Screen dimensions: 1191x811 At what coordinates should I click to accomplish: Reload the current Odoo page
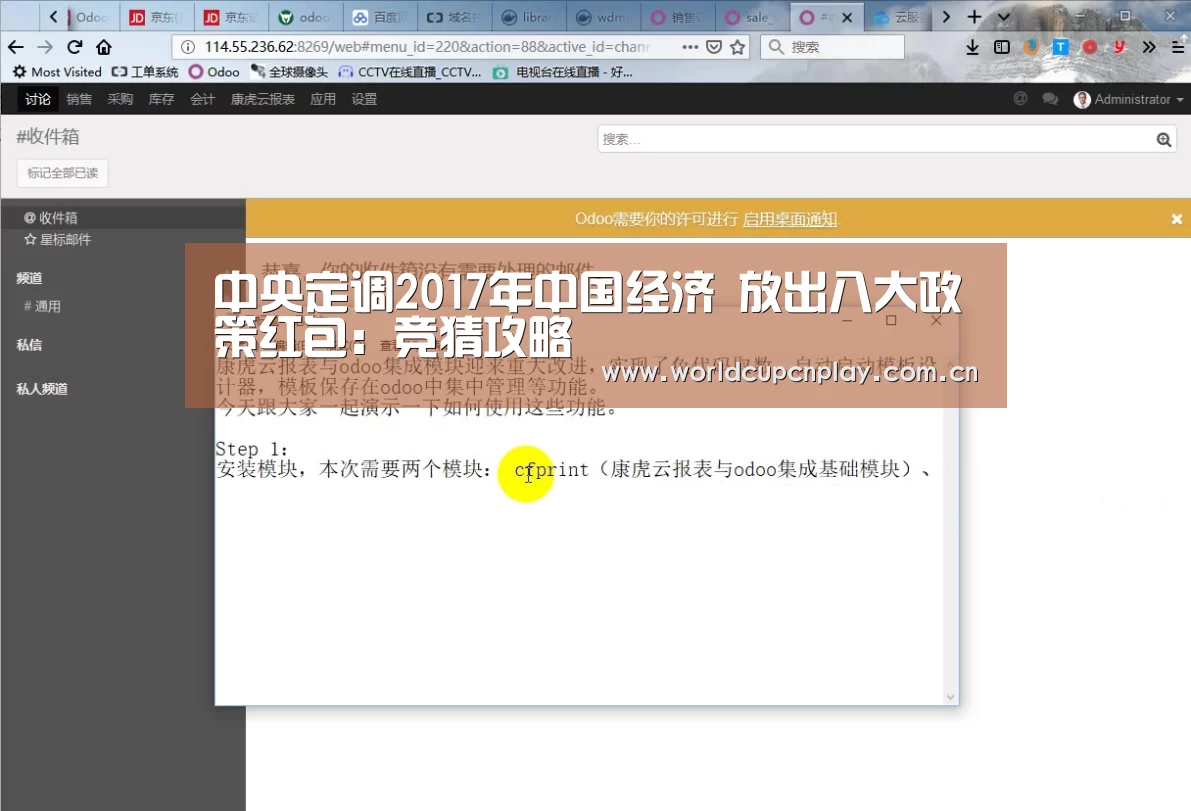point(74,47)
